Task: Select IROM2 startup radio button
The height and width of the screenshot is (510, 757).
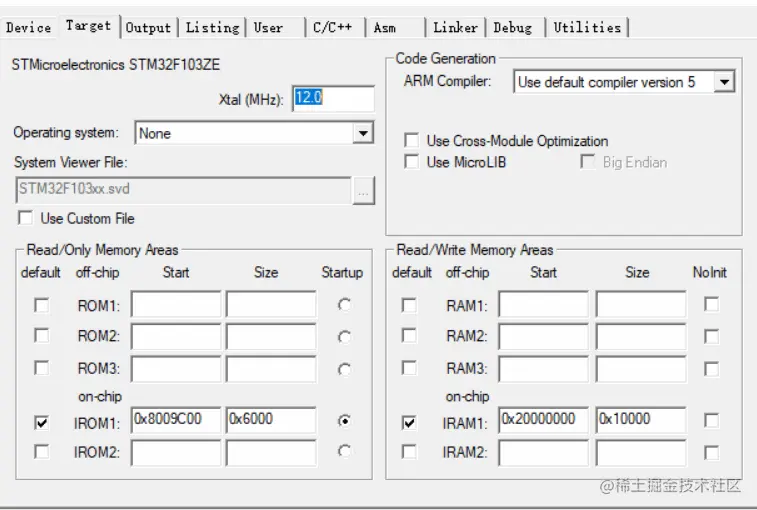Action: (x=344, y=451)
